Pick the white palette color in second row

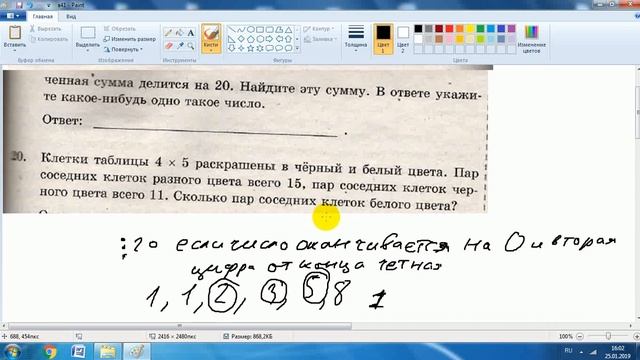(418, 39)
